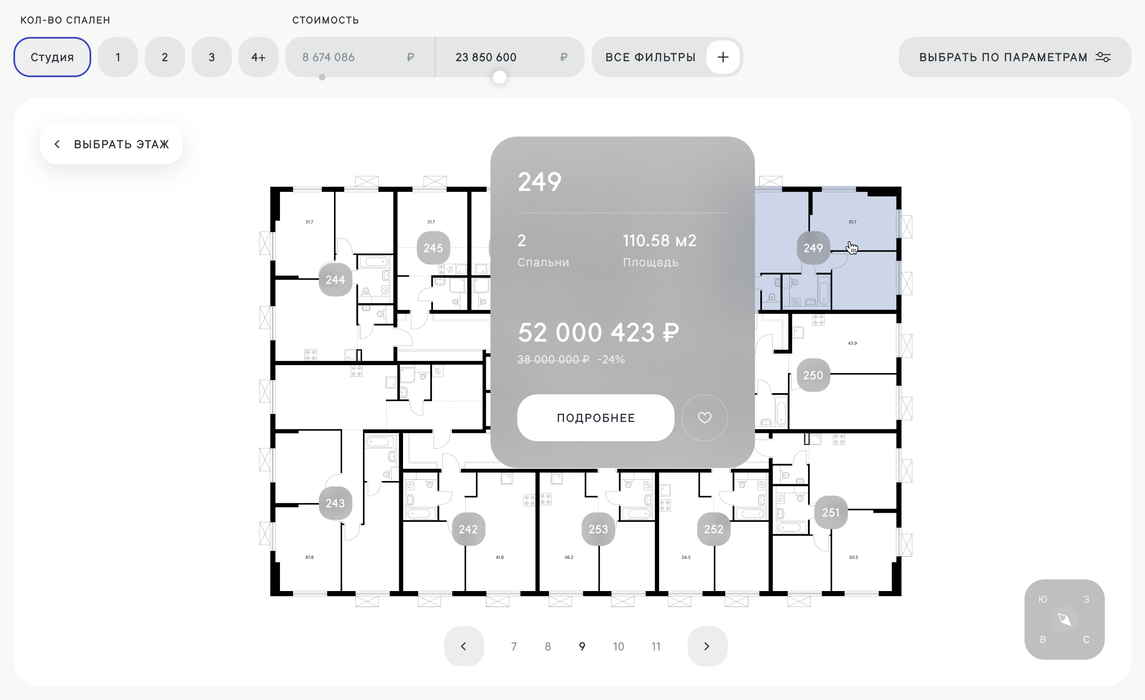Open the Все фильтры panel

(667, 57)
